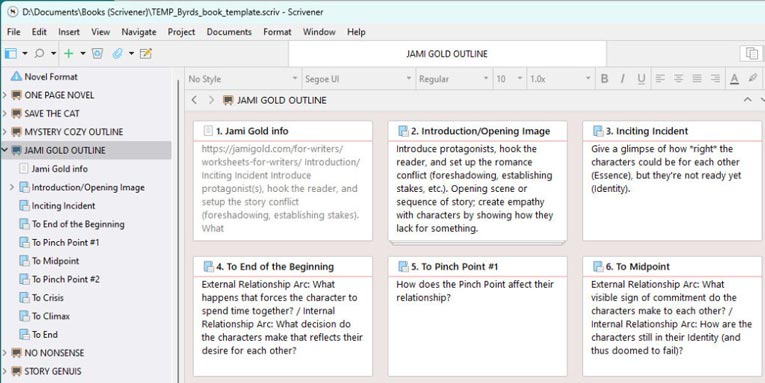
Task: Set left text alignment
Action: click(x=660, y=79)
